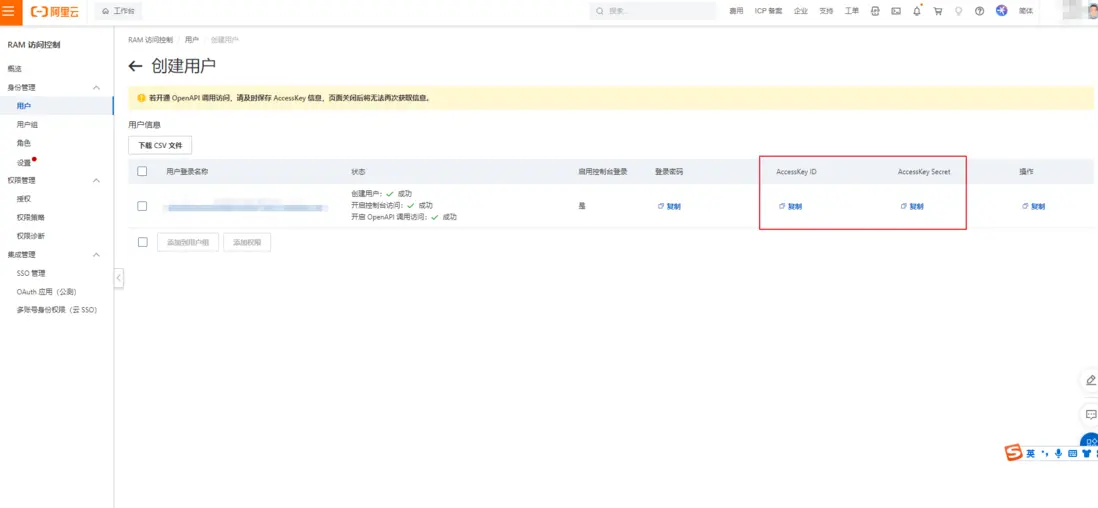Click the blue floating apps button
1098x508 pixels.
click(x=1090, y=441)
